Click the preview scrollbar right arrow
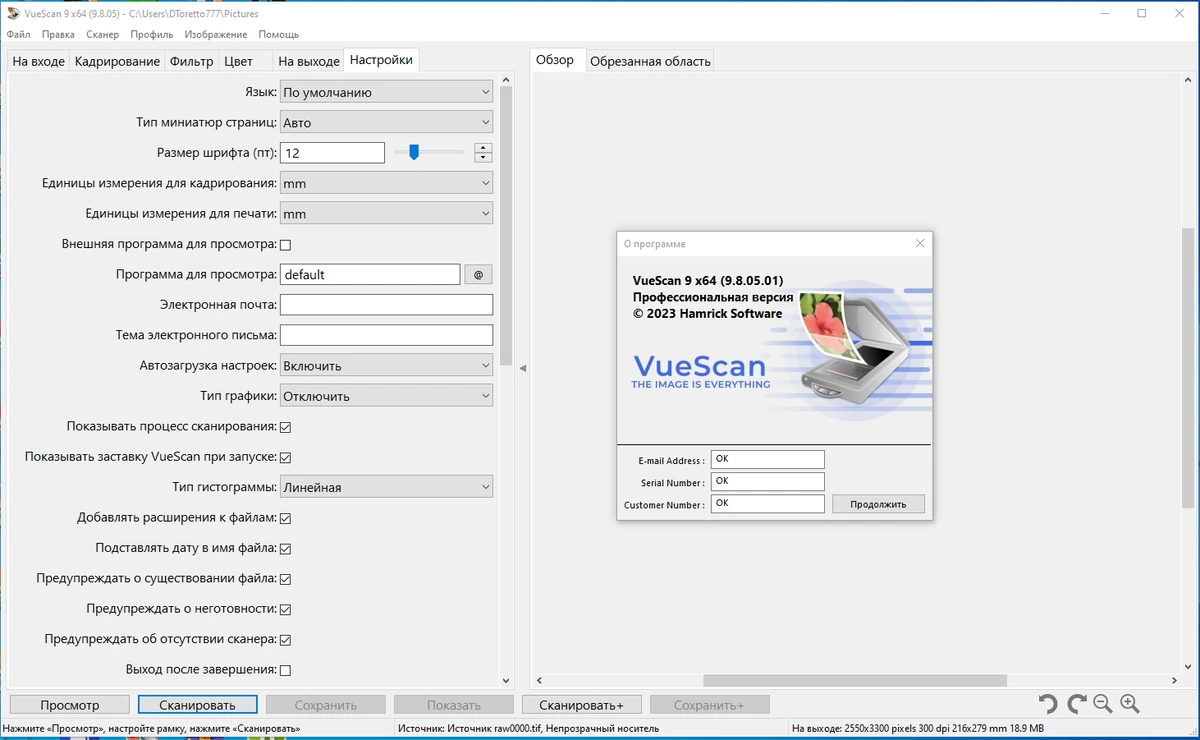Image resolution: width=1200 pixels, height=740 pixels. pos(1173,680)
